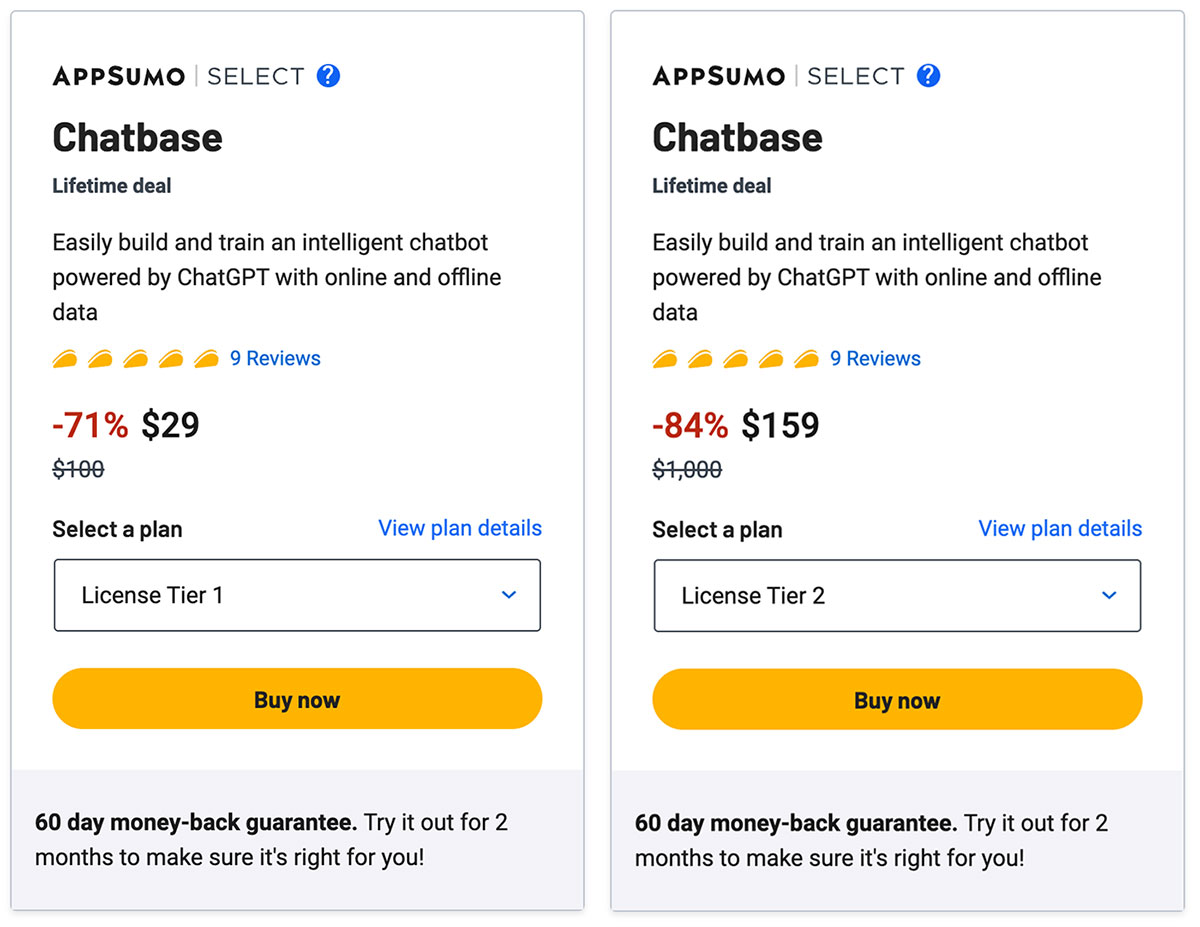Open 9 Reviews on the left card
The image size is (1200, 927).
point(275,358)
